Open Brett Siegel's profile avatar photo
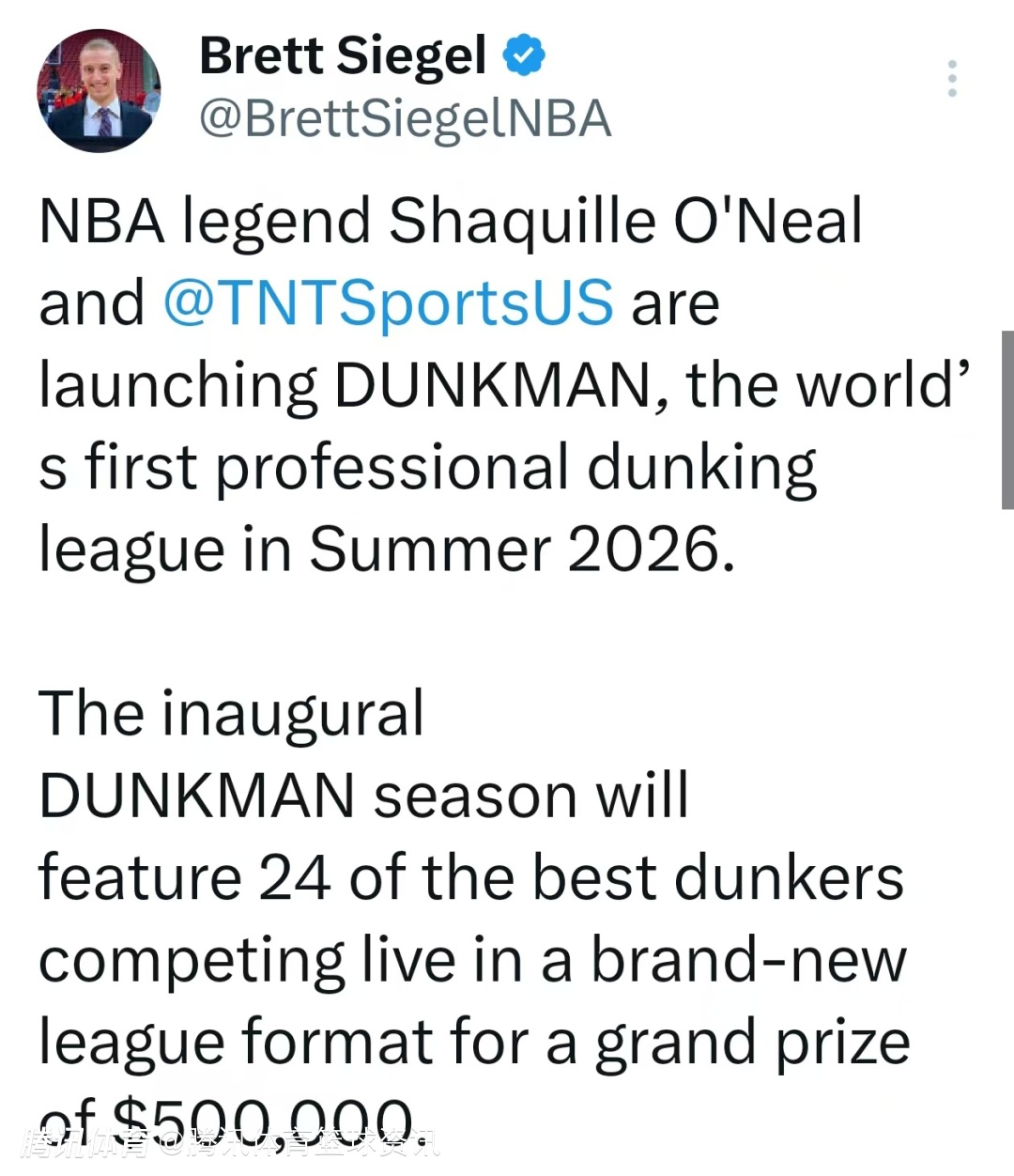 click(99, 90)
